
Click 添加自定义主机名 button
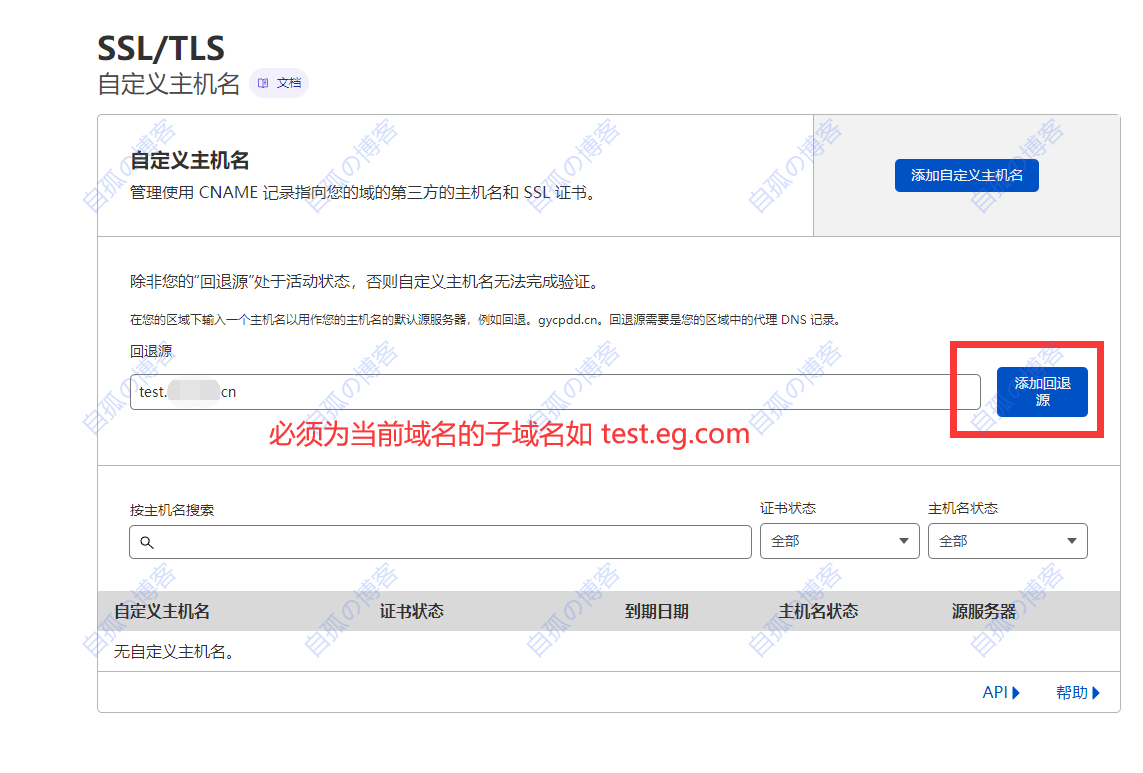[x=967, y=175]
